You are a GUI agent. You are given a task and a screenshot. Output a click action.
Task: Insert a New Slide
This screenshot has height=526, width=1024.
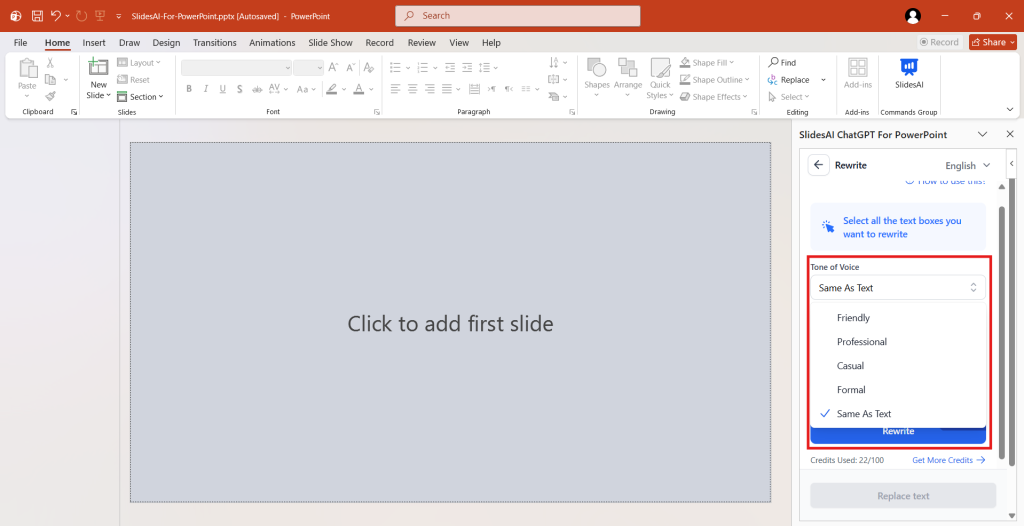pyautogui.click(x=99, y=78)
